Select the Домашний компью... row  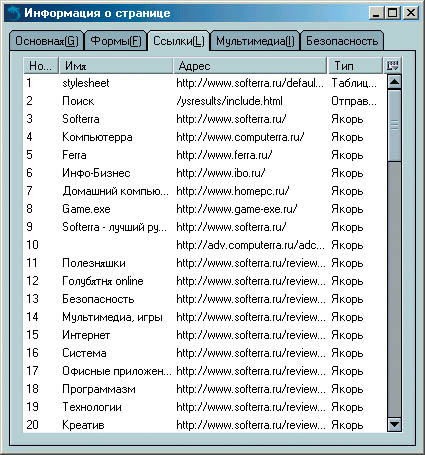205,191
